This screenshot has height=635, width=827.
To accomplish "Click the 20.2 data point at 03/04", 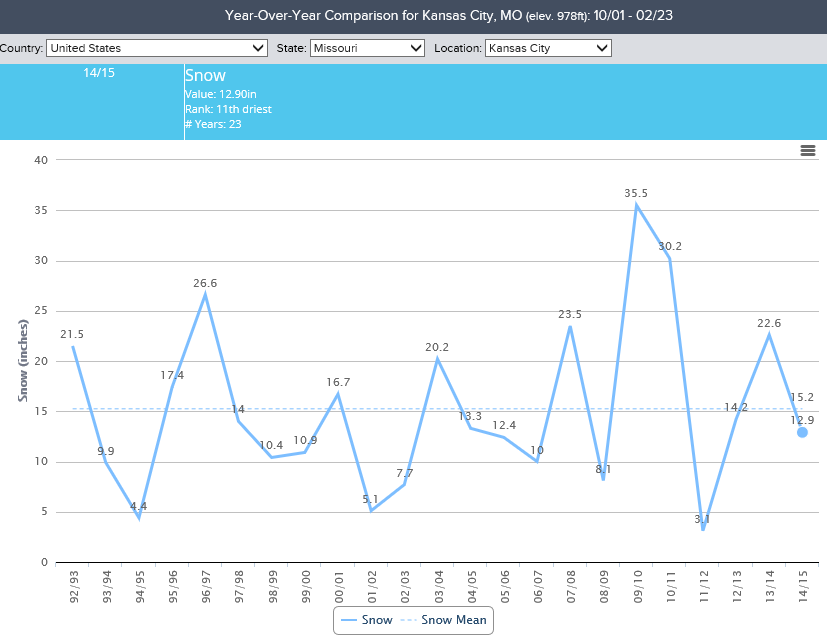I will pyautogui.click(x=438, y=358).
